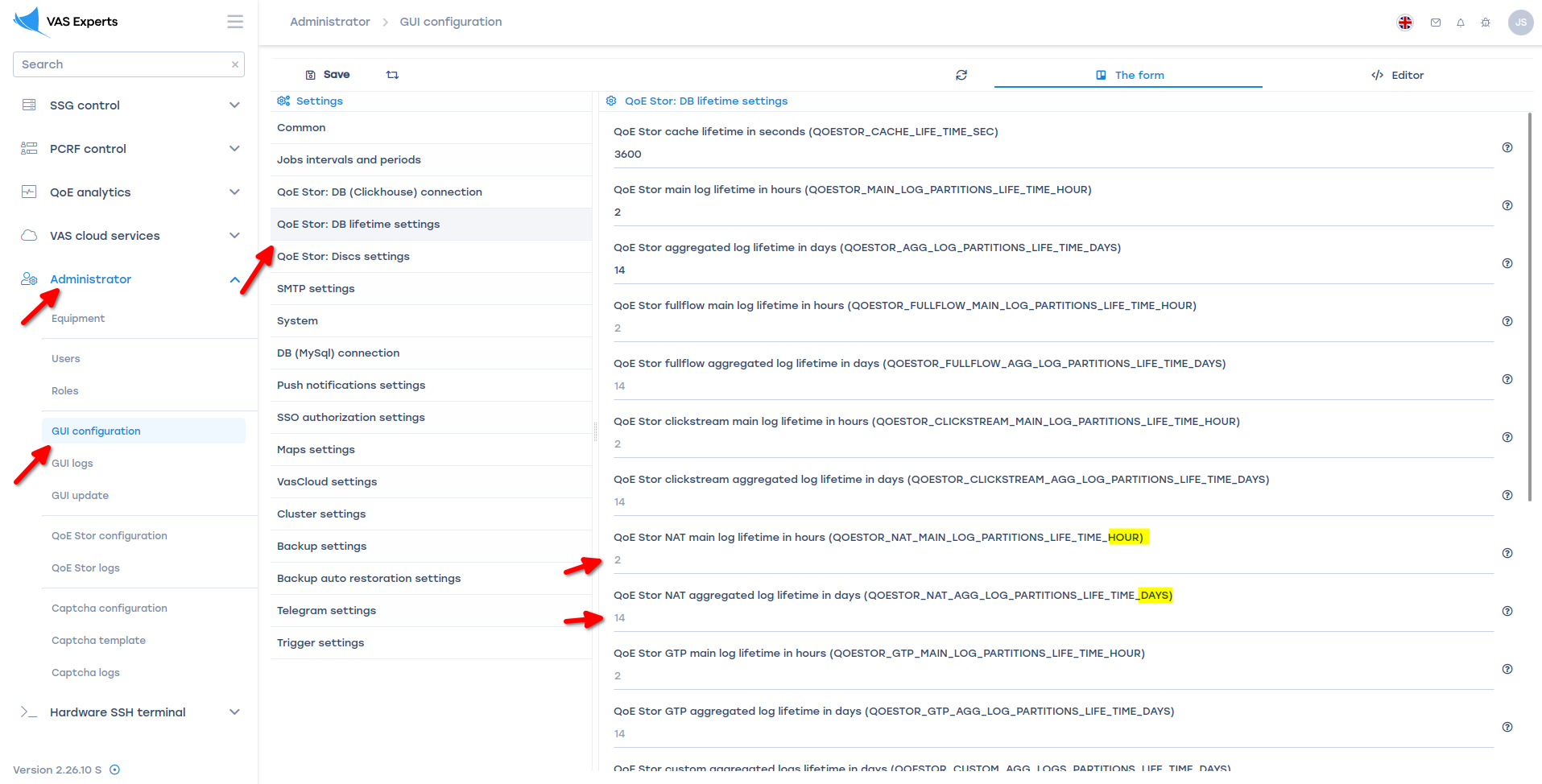Click the reset icon next to Save
The height and width of the screenshot is (784, 1542).
point(392,75)
